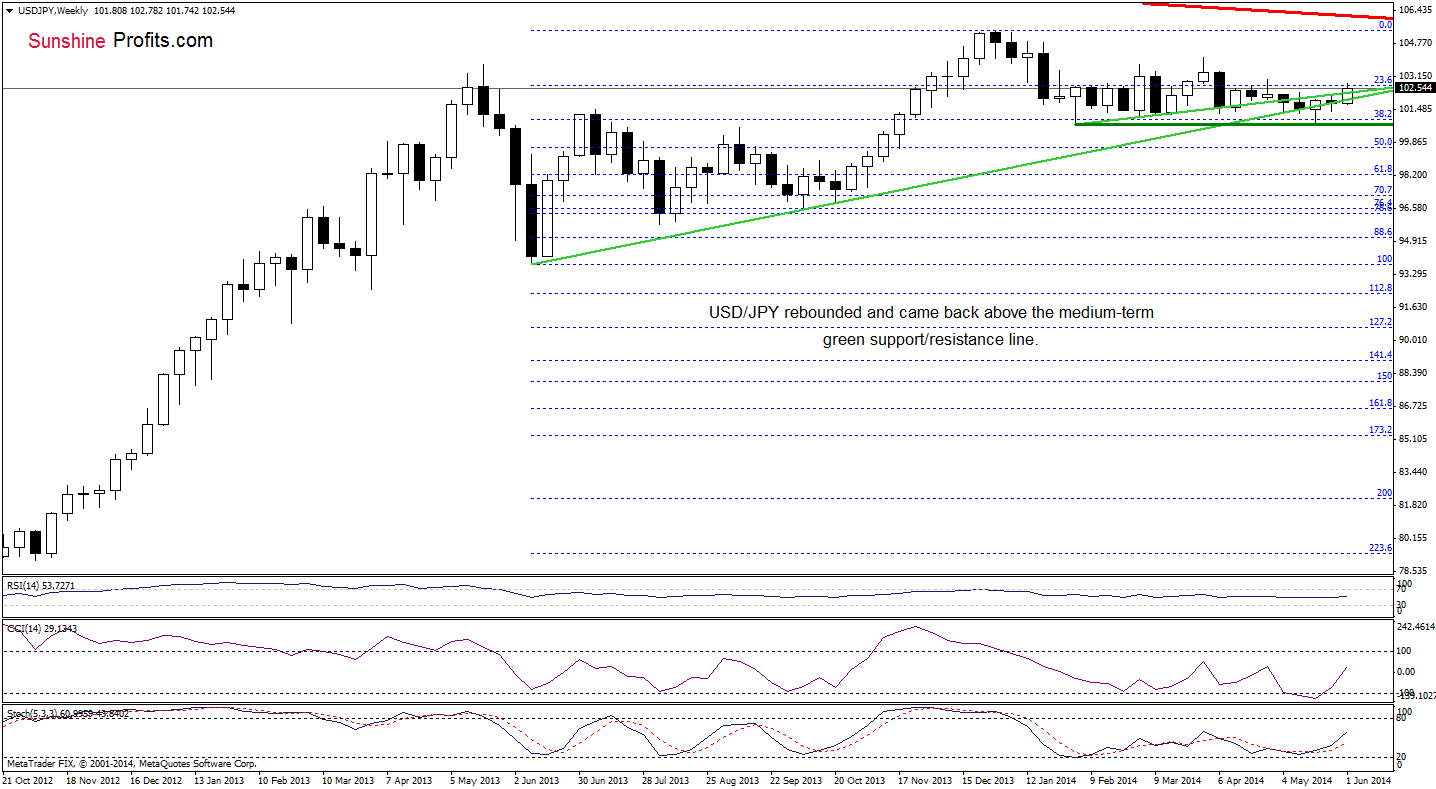Select the 0.0 Fibonacci level label
The width and height of the screenshot is (1436, 789).
click(1385, 25)
